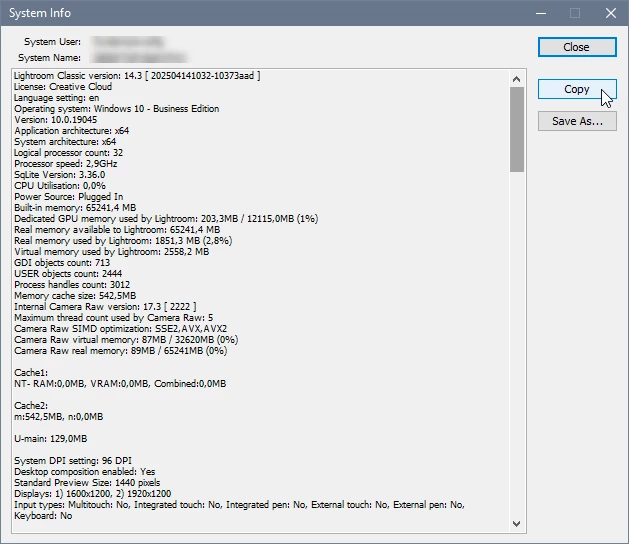The image size is (629, 544).
Task: Click the System Name: label
Action: tap(49, 58)
